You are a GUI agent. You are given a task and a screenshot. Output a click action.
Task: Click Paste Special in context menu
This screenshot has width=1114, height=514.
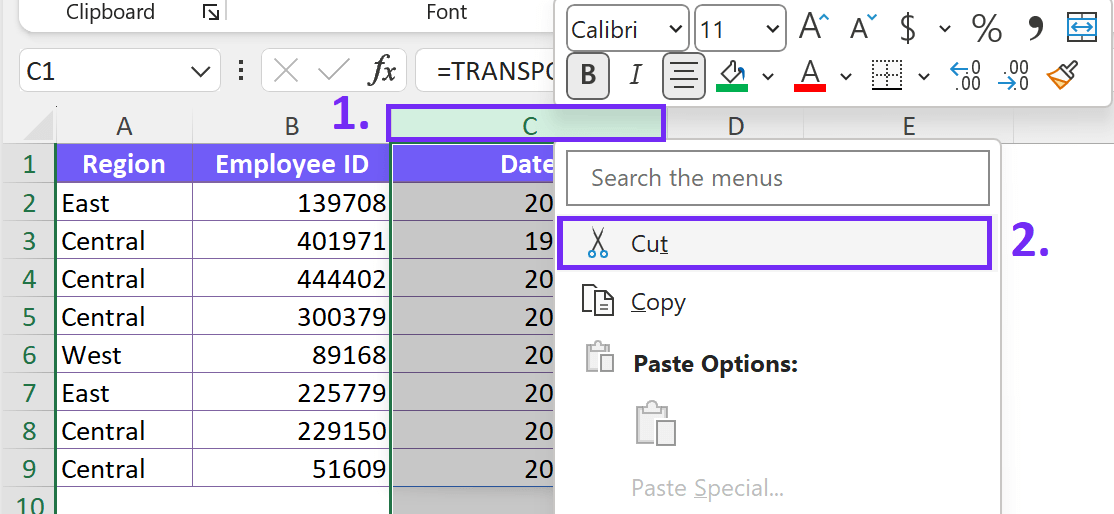707,488
